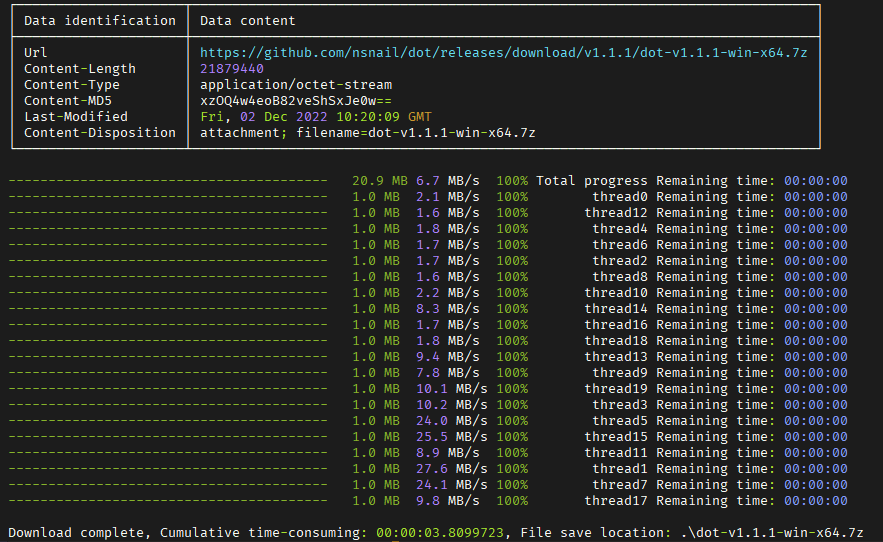Viewport: 883px width, 542px height.
Task: Select the application/octet-stream content type
Action: (x=296, y=85)
